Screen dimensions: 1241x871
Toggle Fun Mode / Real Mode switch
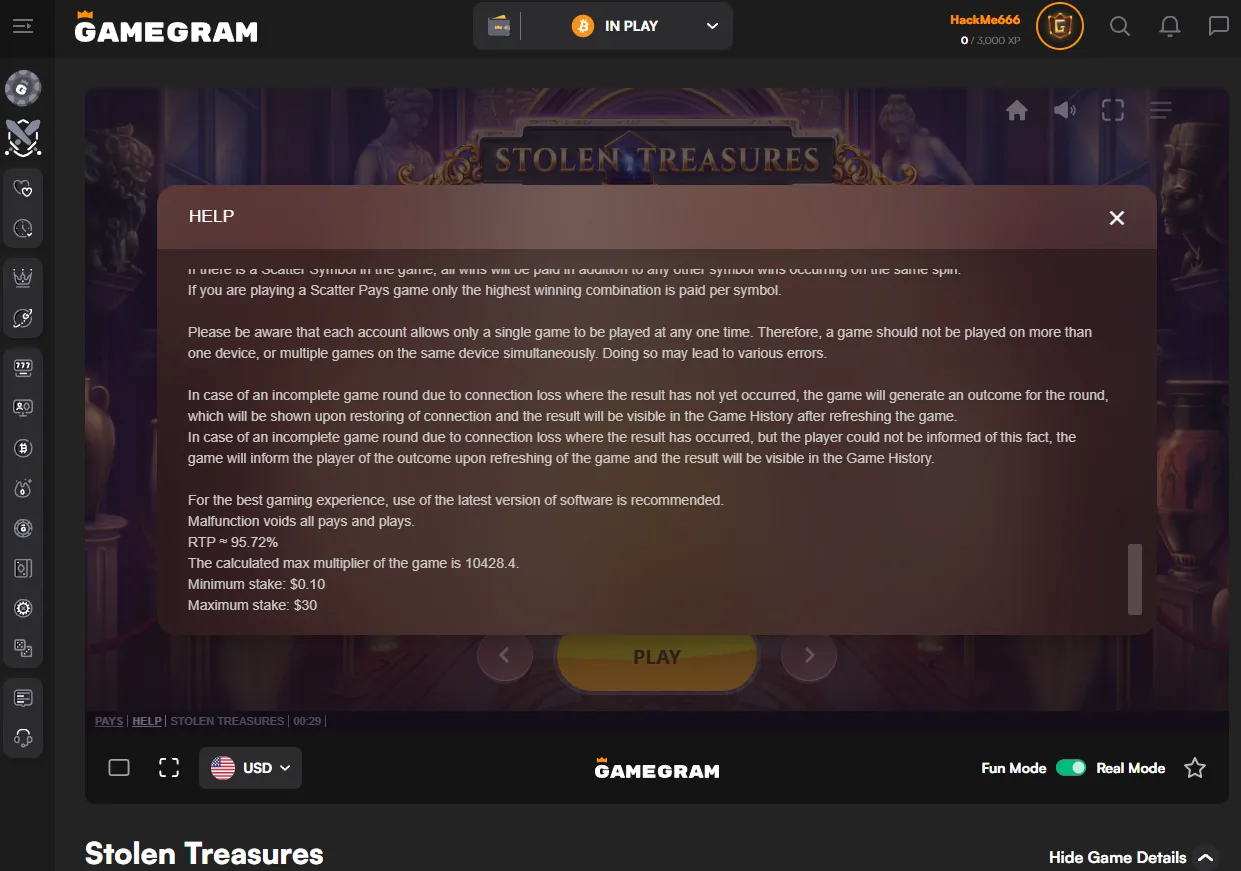1071,768
